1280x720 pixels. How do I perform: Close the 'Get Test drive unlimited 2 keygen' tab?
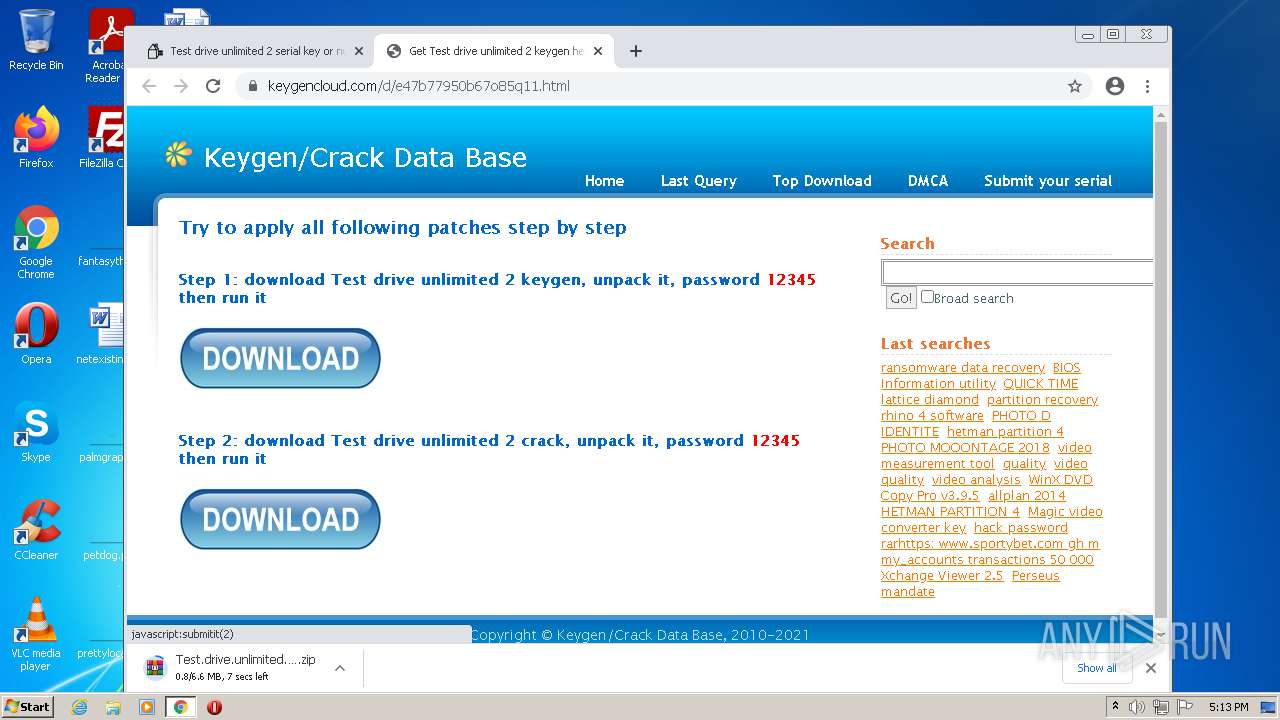click(x=598, y=51)
